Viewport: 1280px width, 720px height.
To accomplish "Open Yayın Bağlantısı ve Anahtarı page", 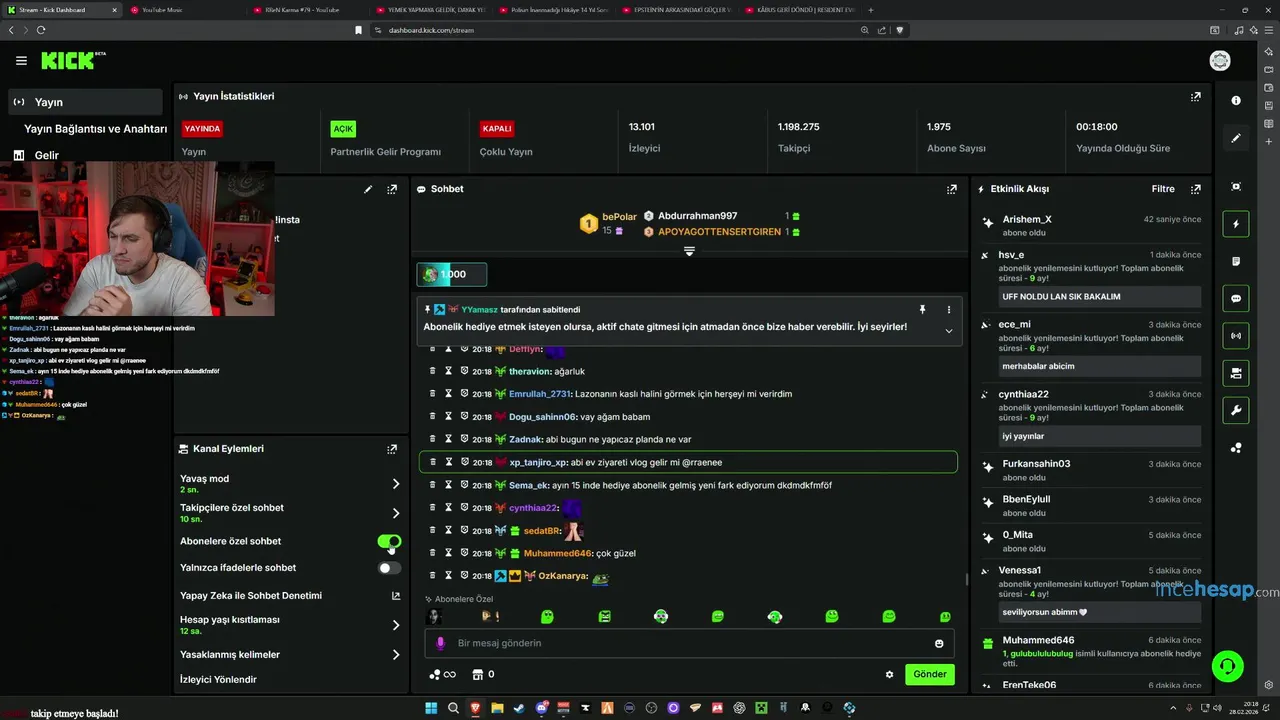I will [95, 129].
